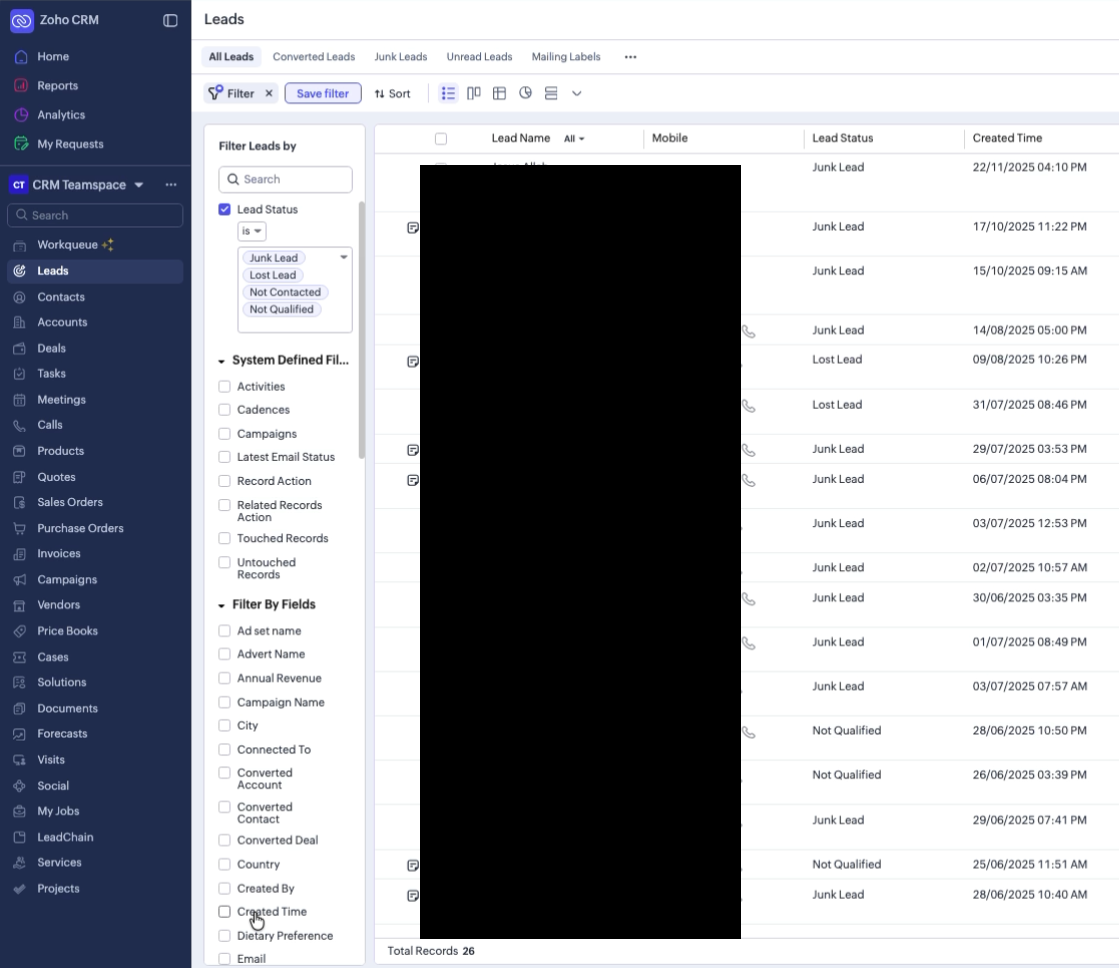
Task: Open the Lead Name 'All' dropdown
Action: coord(574,138)
